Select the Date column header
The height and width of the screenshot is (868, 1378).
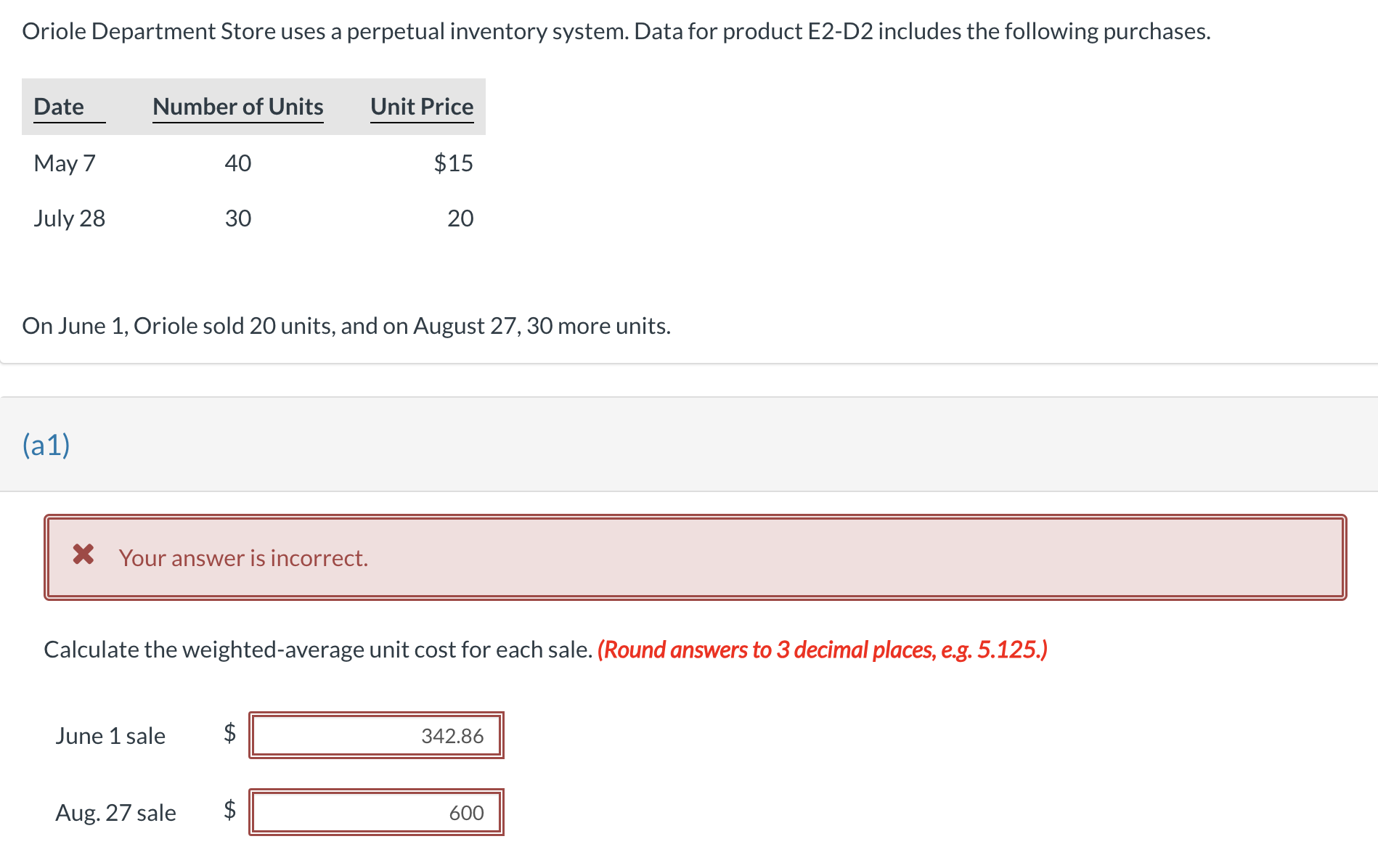59,107
